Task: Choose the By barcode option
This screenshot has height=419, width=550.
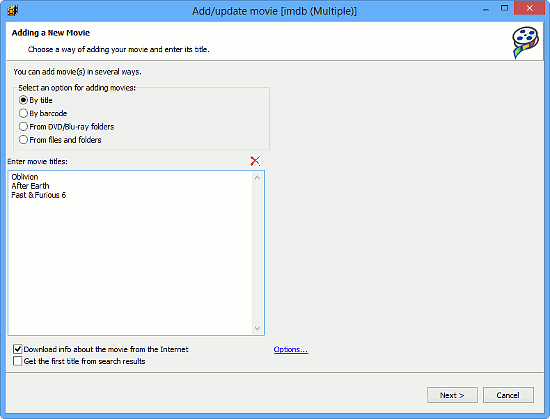Action: click(x=23, y=113)
